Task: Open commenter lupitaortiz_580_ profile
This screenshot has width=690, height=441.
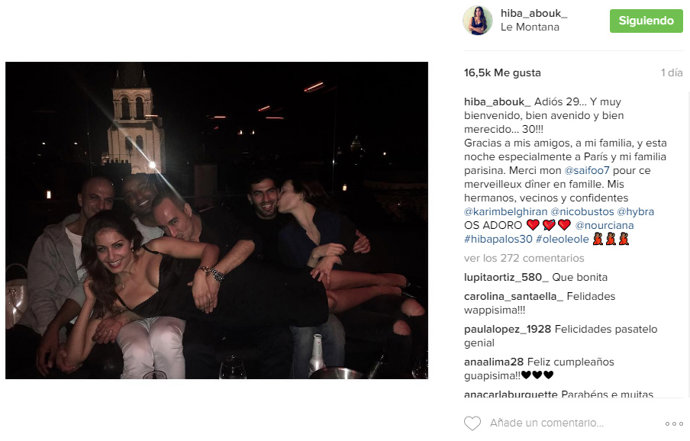Action: point(506,277)
